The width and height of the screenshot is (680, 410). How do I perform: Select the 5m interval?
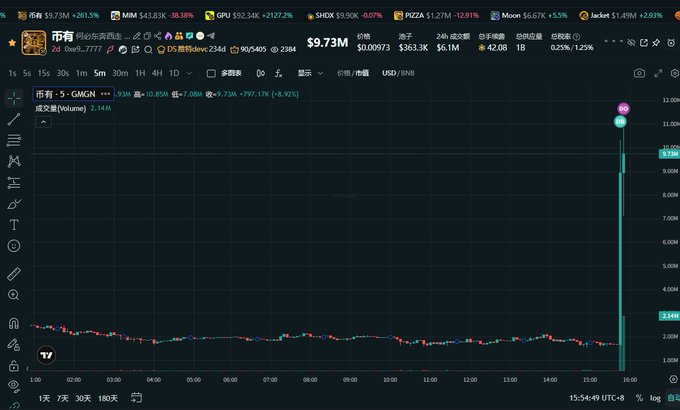tap(100, 73)
